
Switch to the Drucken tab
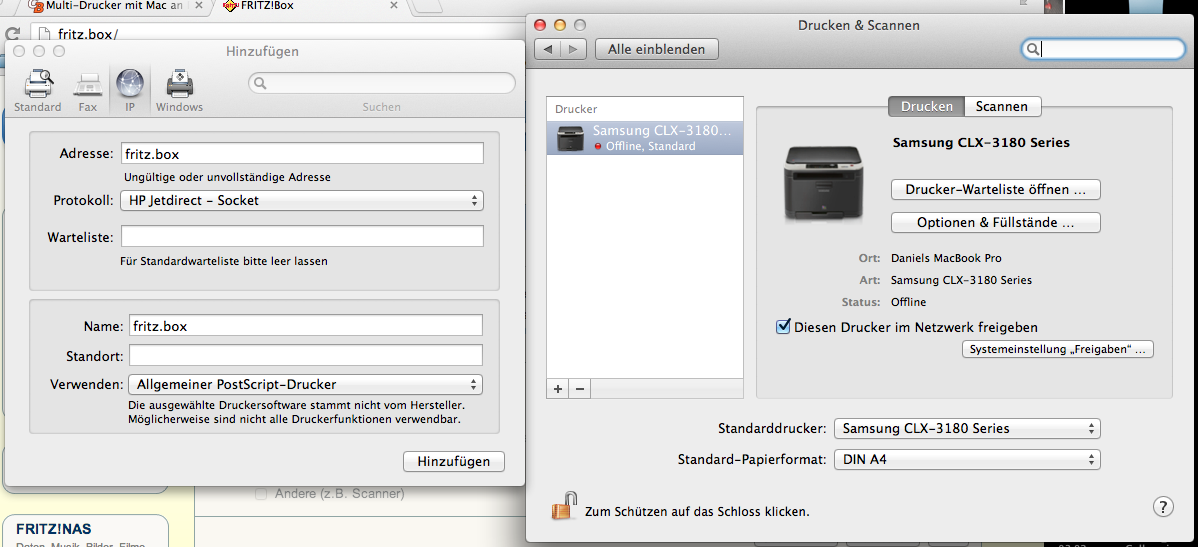click(926, 106)
